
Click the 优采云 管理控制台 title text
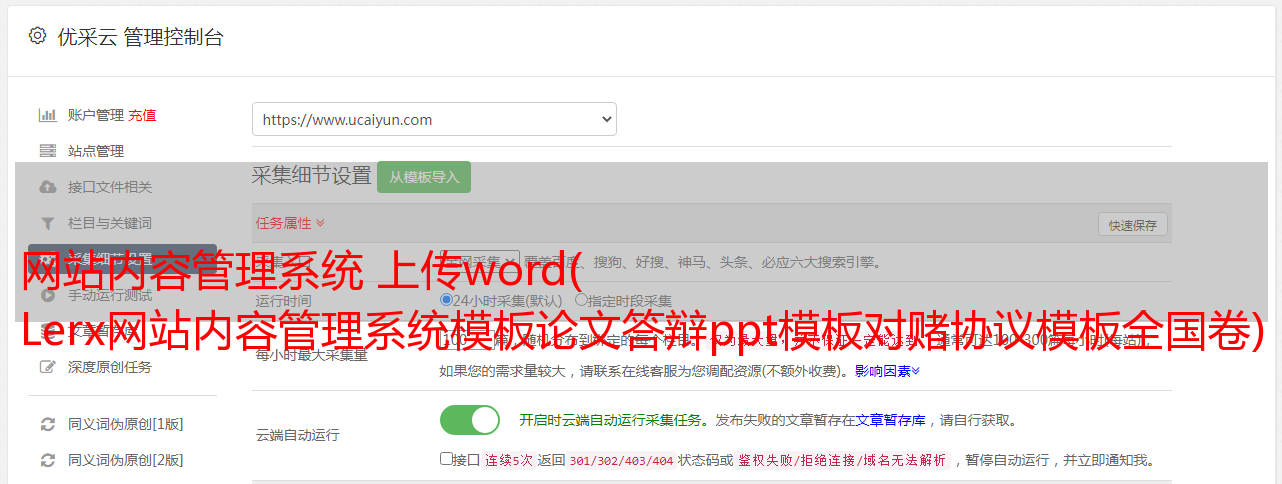[140, 37]
